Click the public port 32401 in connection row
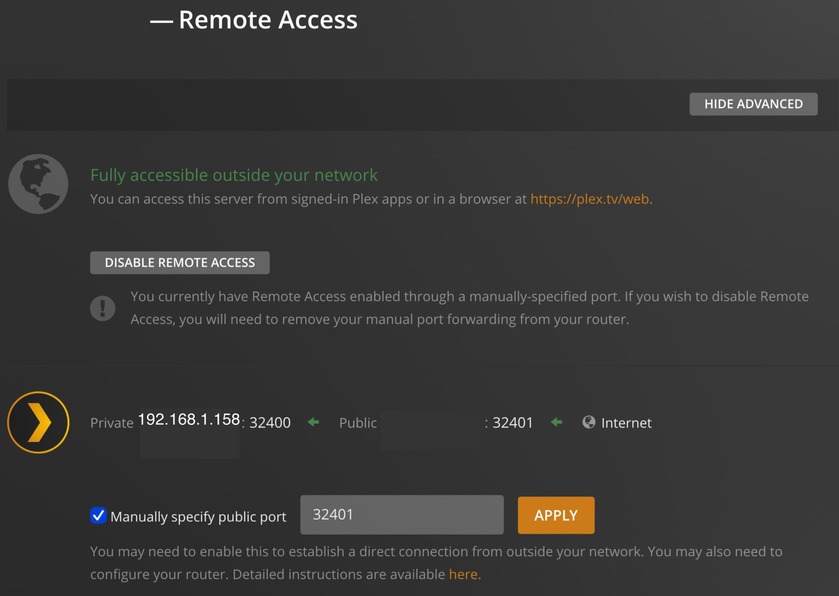 (512, 423)
